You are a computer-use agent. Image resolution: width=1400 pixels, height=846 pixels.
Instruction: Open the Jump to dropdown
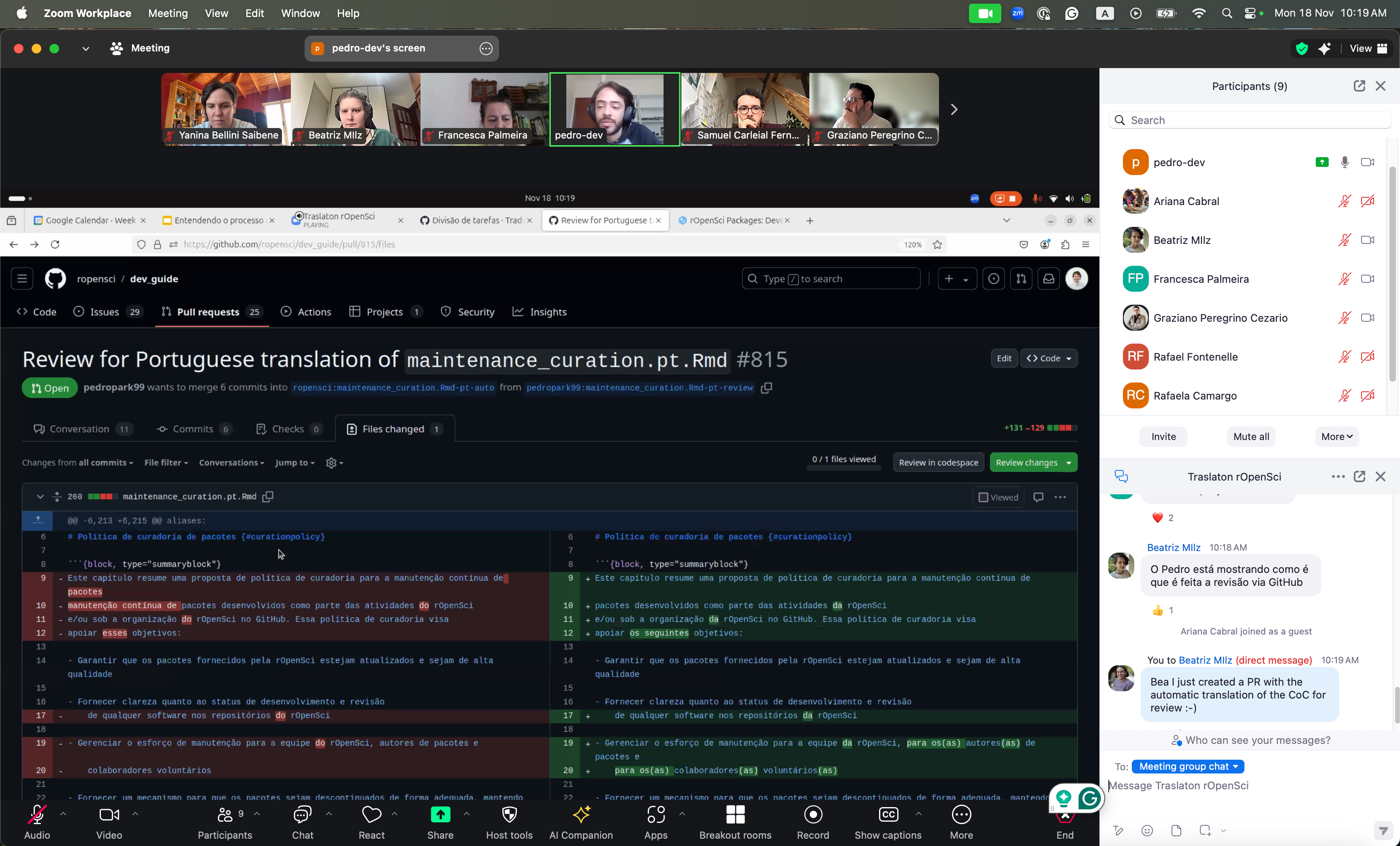[295, 462]
